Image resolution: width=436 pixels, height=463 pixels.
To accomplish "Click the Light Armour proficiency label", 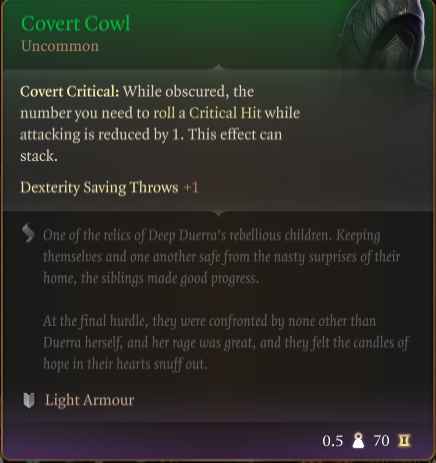I will 90,400.
